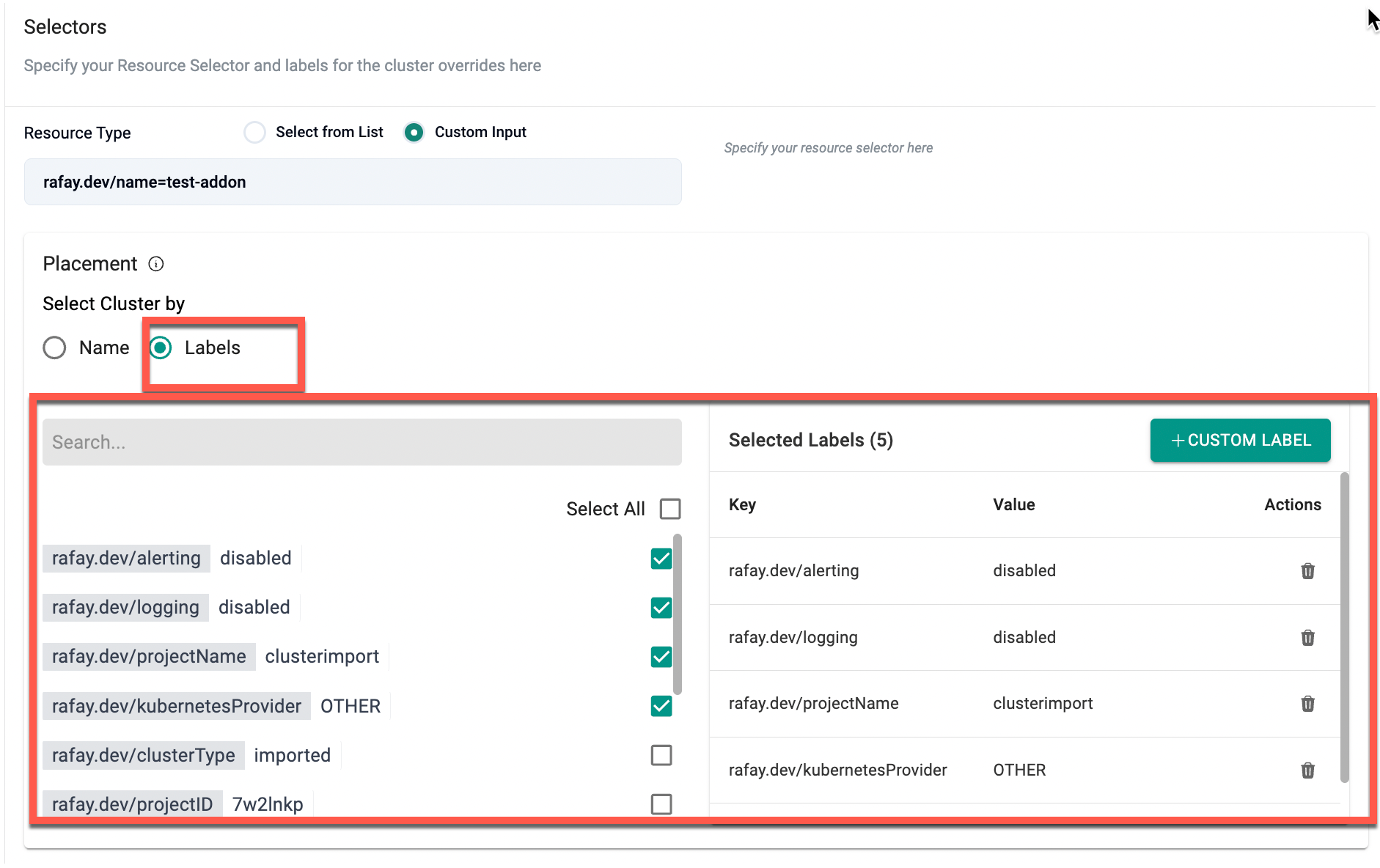Check the rafay.dev/projectID label checkbox
This screenshot has width=1380, height=868.
661,804
